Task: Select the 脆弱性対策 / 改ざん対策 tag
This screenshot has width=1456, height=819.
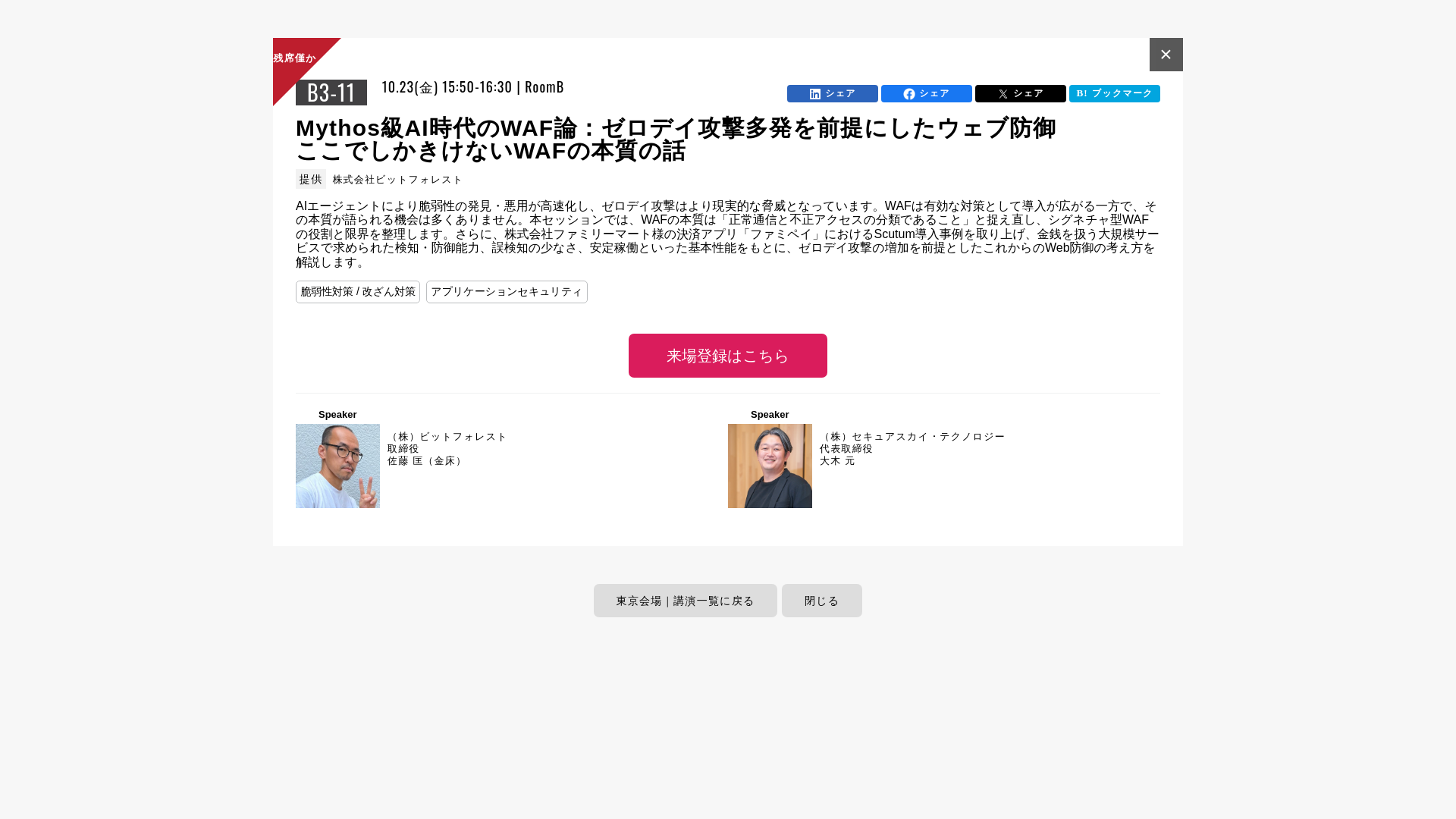Action: (x=357, y=292)
